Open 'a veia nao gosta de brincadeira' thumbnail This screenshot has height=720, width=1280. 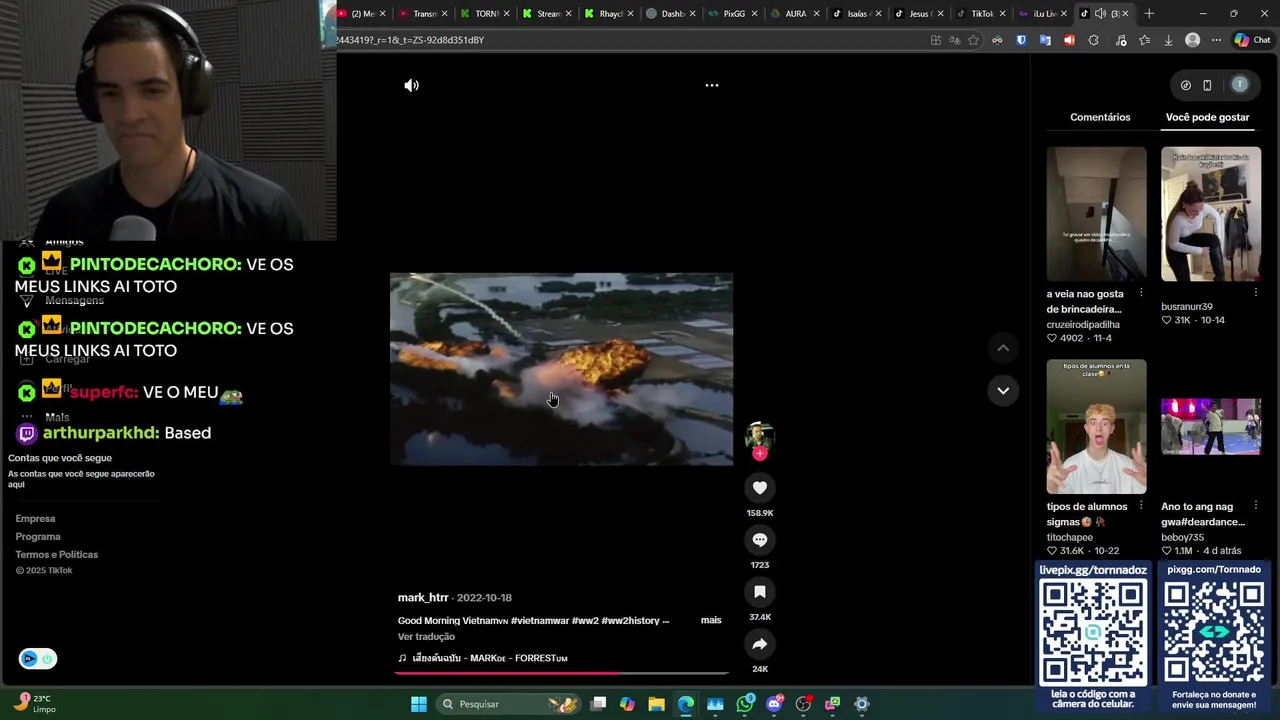pos(1097,214)
